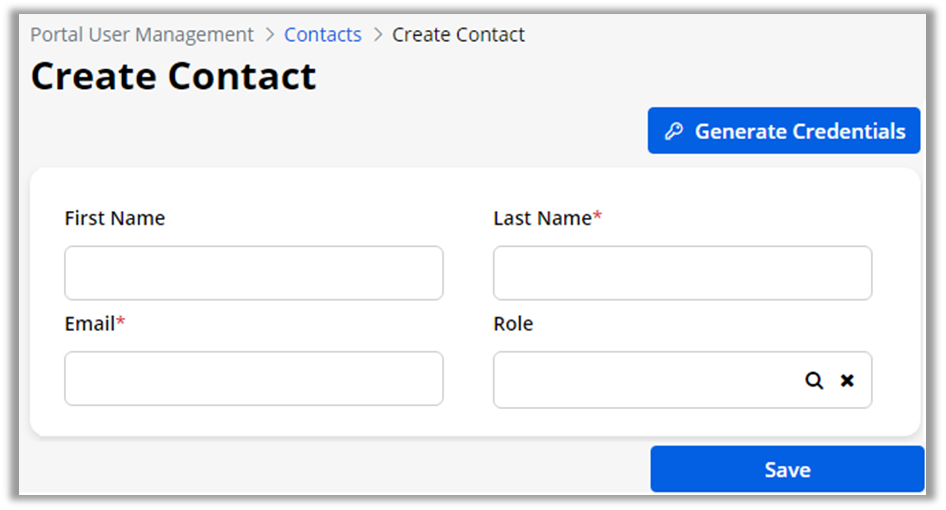Viewport: 946px width, 510px height.
Task: Click the red asterisk beside Email
Action: 121,322
